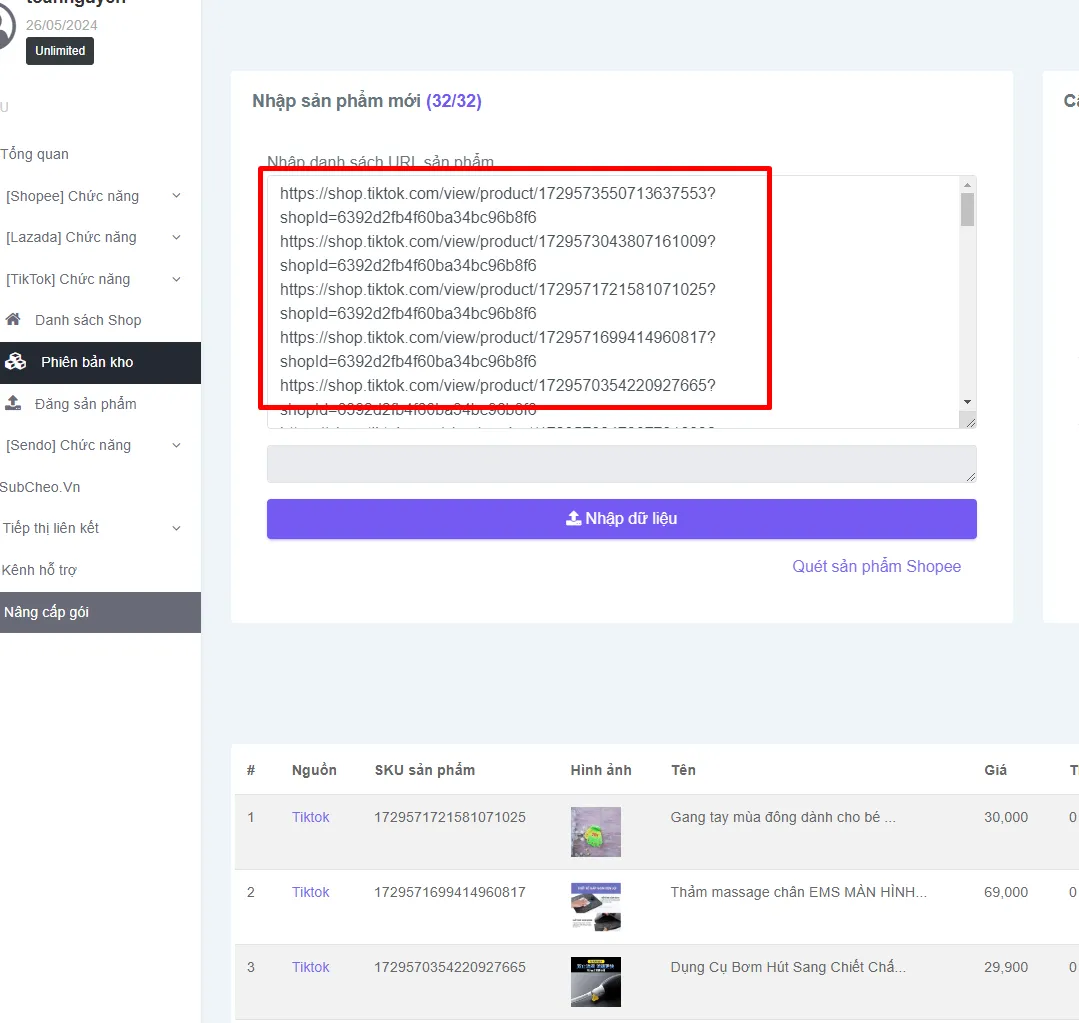This screenshot has height=1023, width=1079.
Task: Click product name Dụng Cụ Bơm Hút Sang Chiết
Action: coord(789,967)
